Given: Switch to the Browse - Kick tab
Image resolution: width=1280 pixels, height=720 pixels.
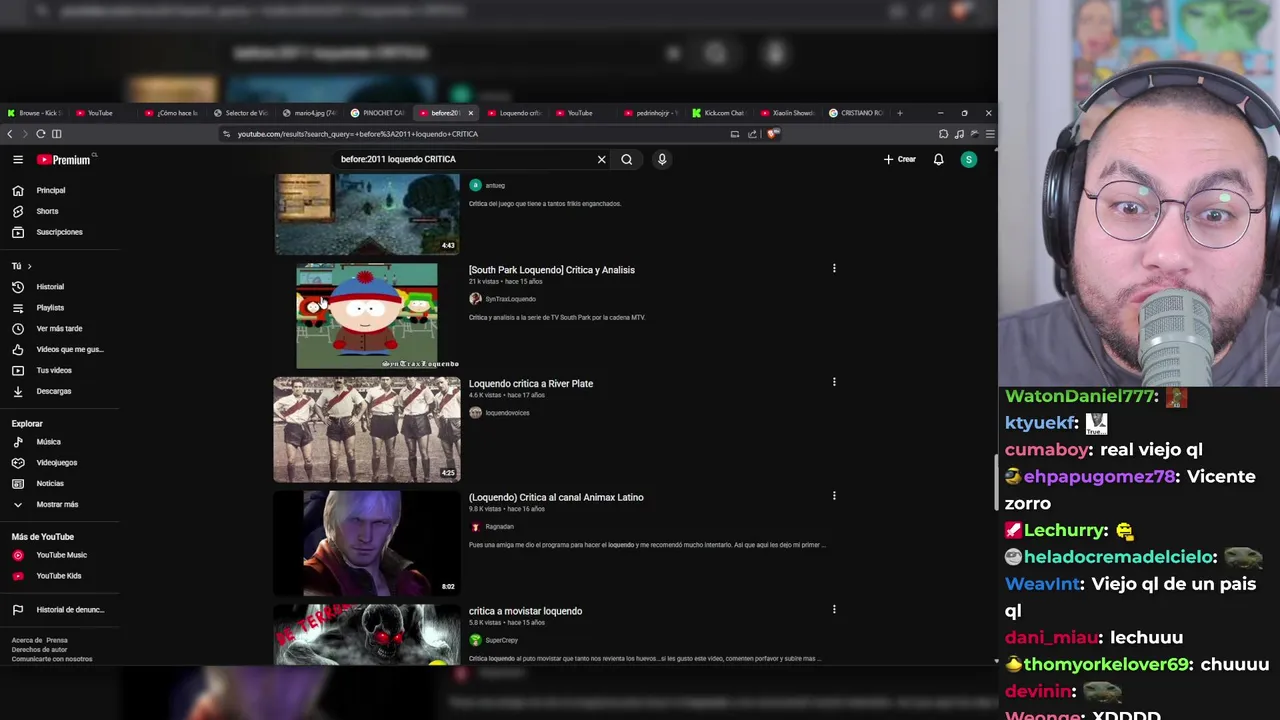Looking at the screenshot, I should click(34, 113).
